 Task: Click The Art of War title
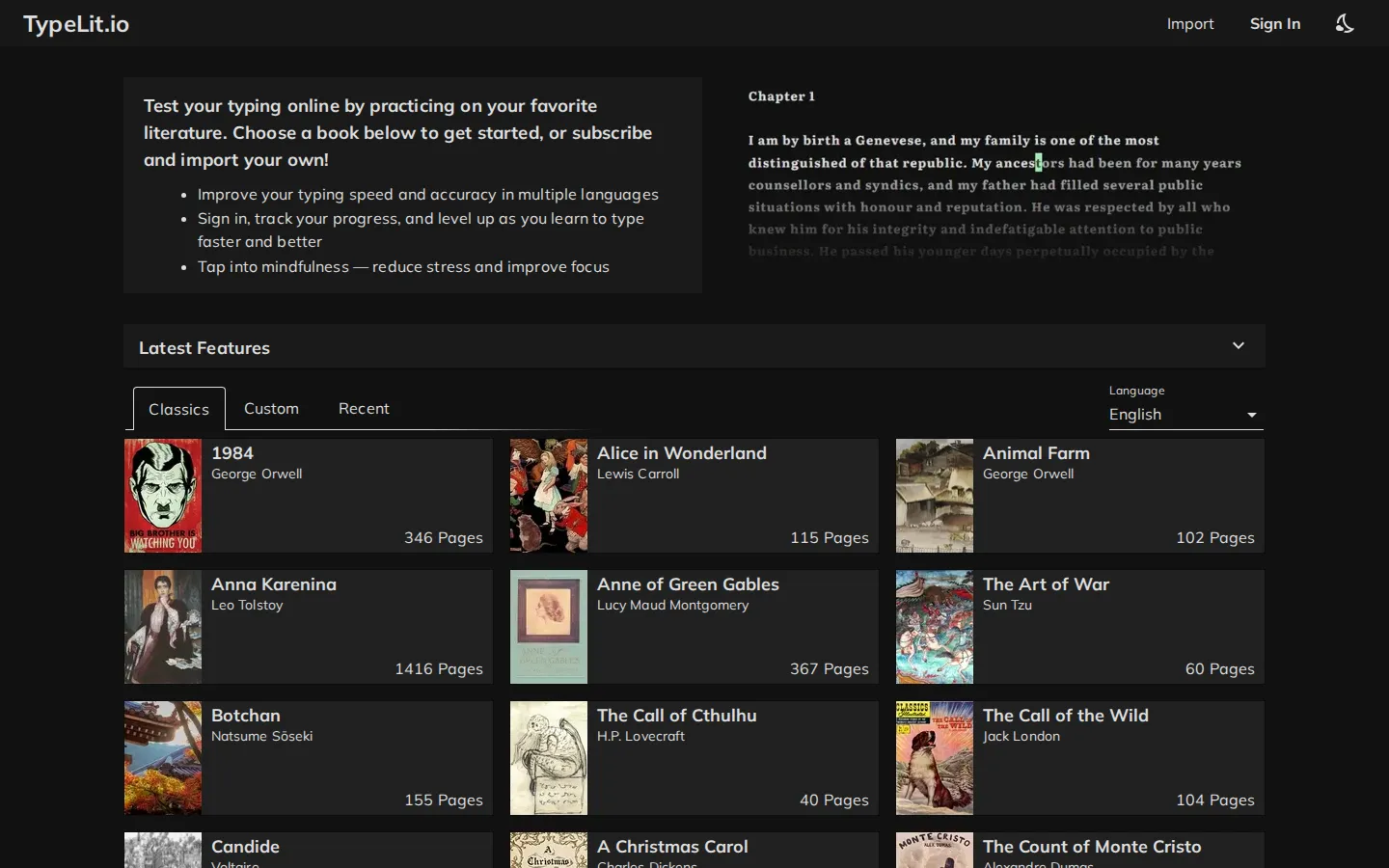[1046, 584]
